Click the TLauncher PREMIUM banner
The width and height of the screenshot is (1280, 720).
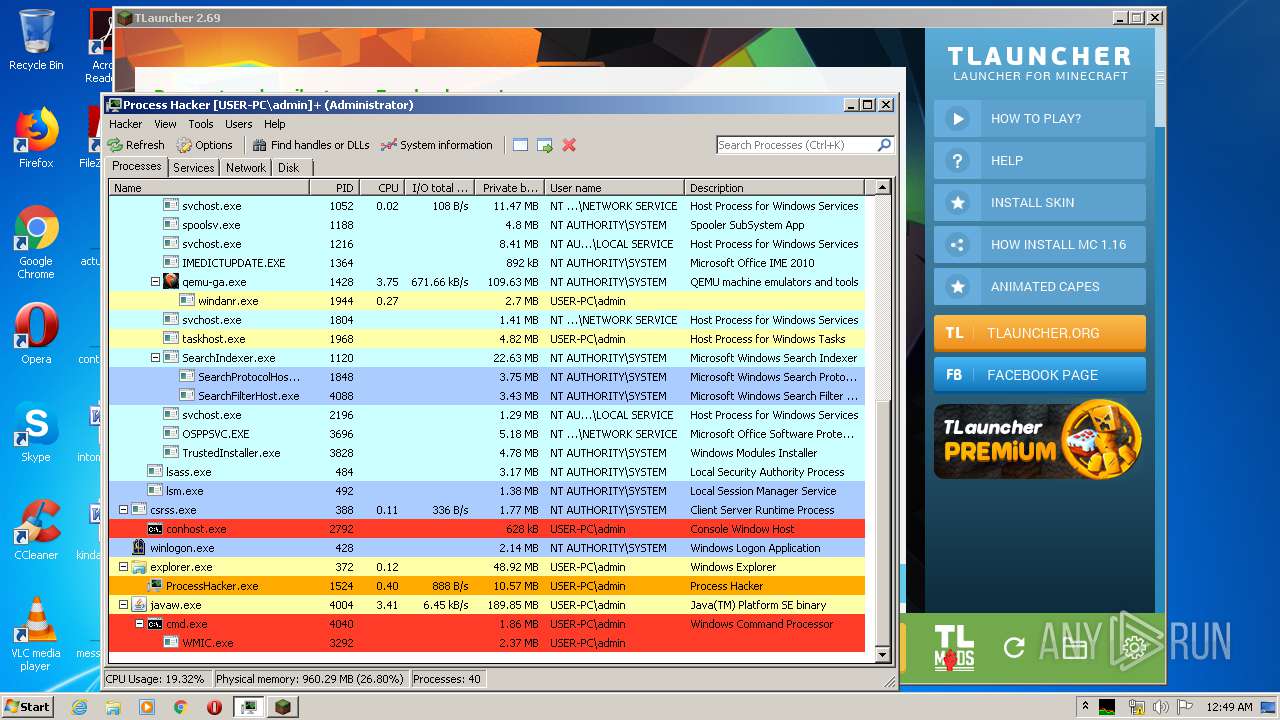tap(1040, 441)
